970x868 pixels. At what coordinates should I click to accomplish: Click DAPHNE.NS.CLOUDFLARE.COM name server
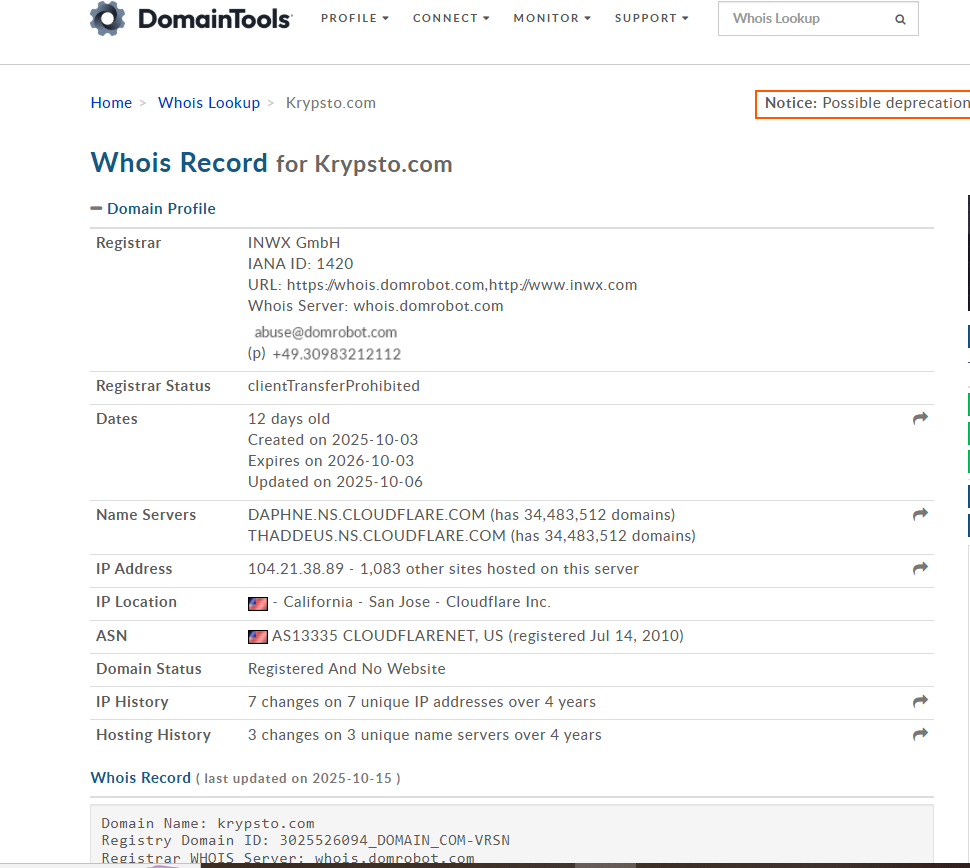point(366,515)
